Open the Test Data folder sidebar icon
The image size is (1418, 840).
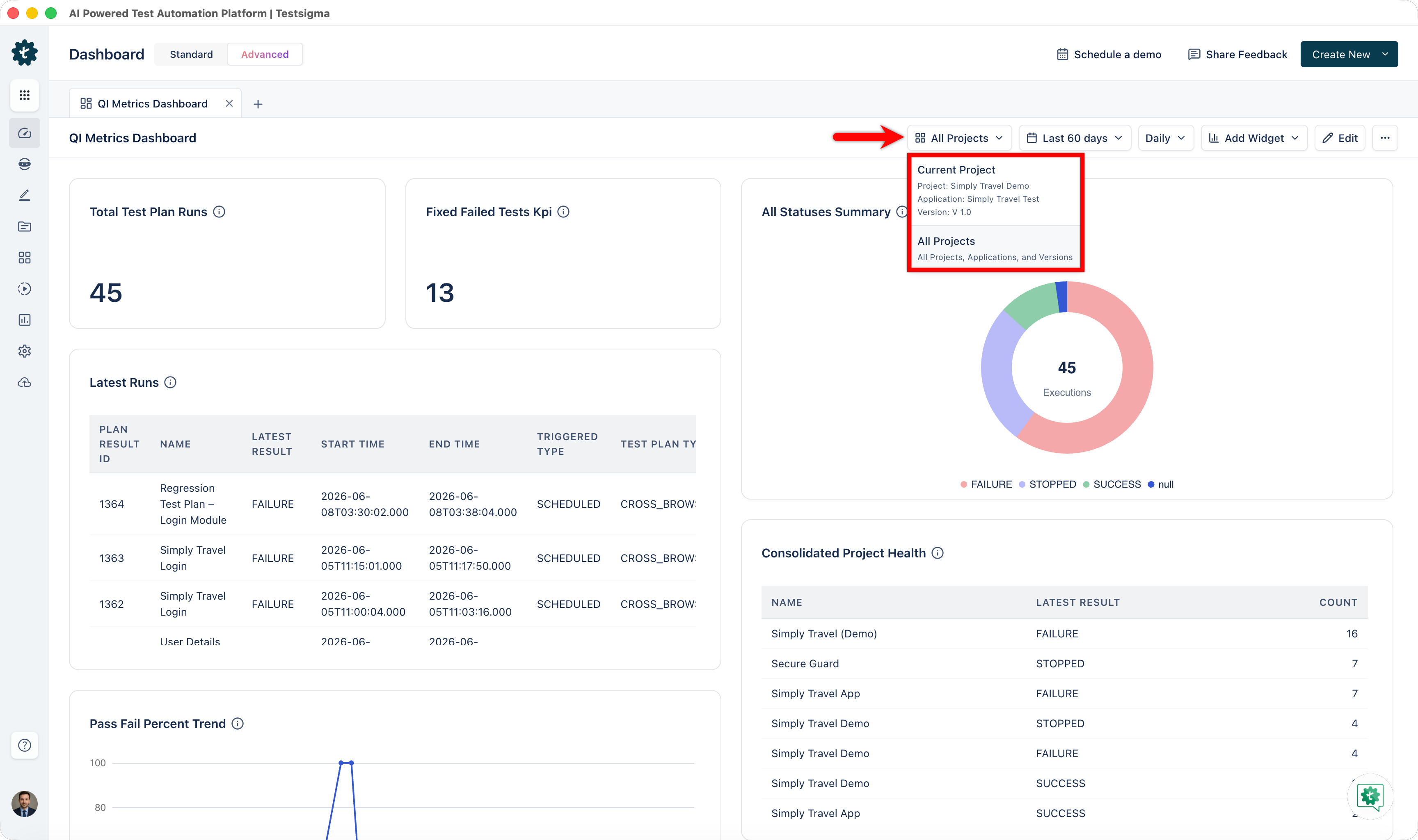click(24, 226)
